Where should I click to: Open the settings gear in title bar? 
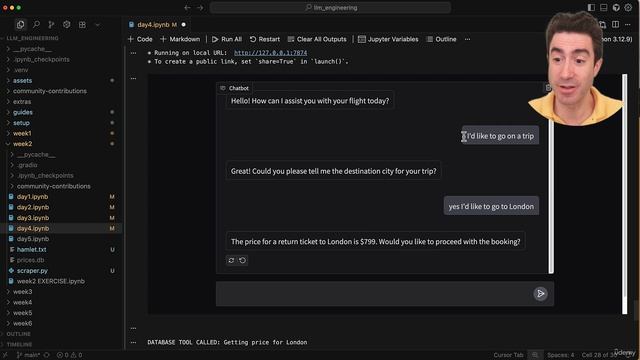click(628, 7)
